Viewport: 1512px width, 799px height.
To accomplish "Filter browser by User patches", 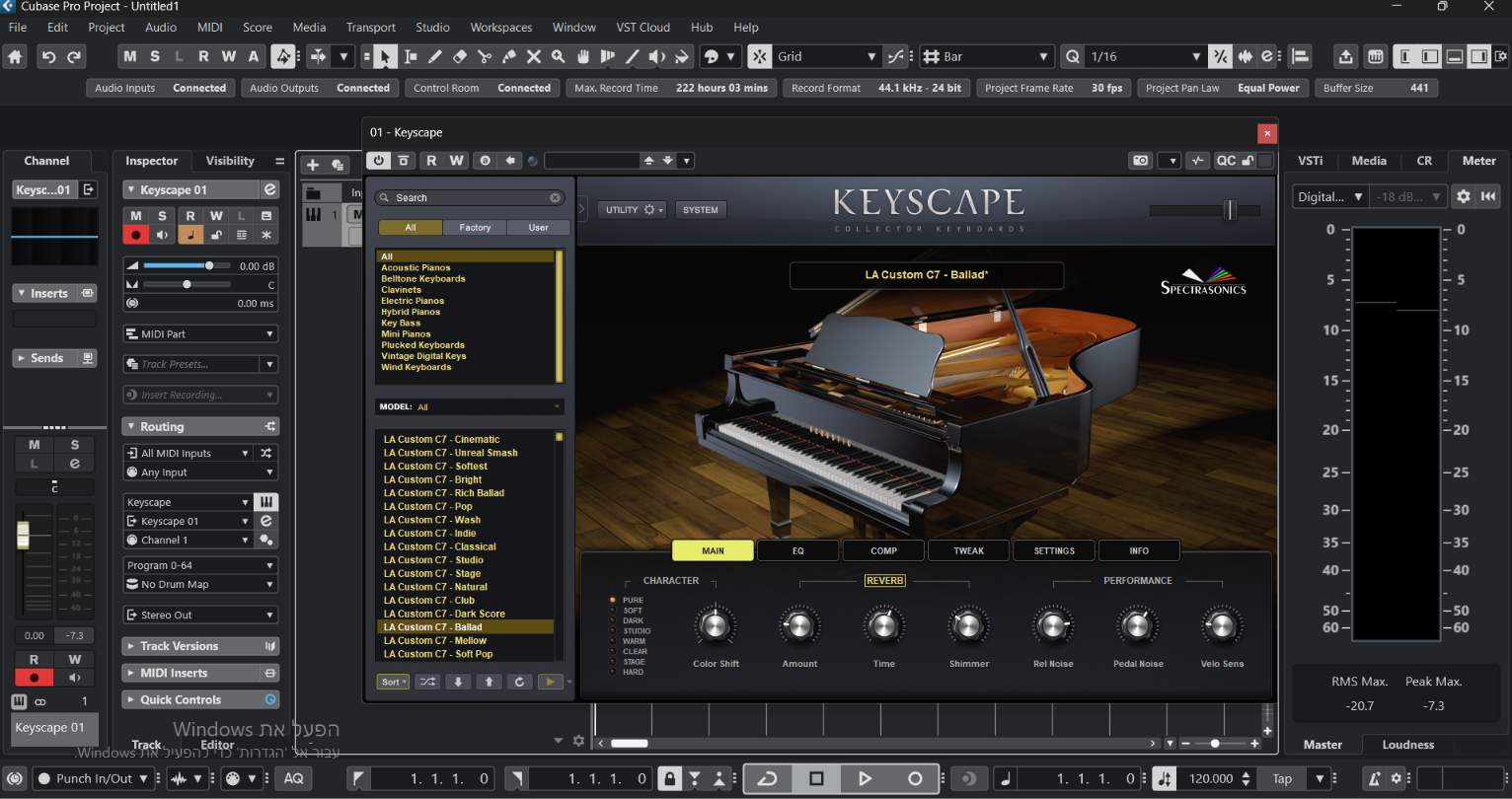I will click(x=538, y=228).
